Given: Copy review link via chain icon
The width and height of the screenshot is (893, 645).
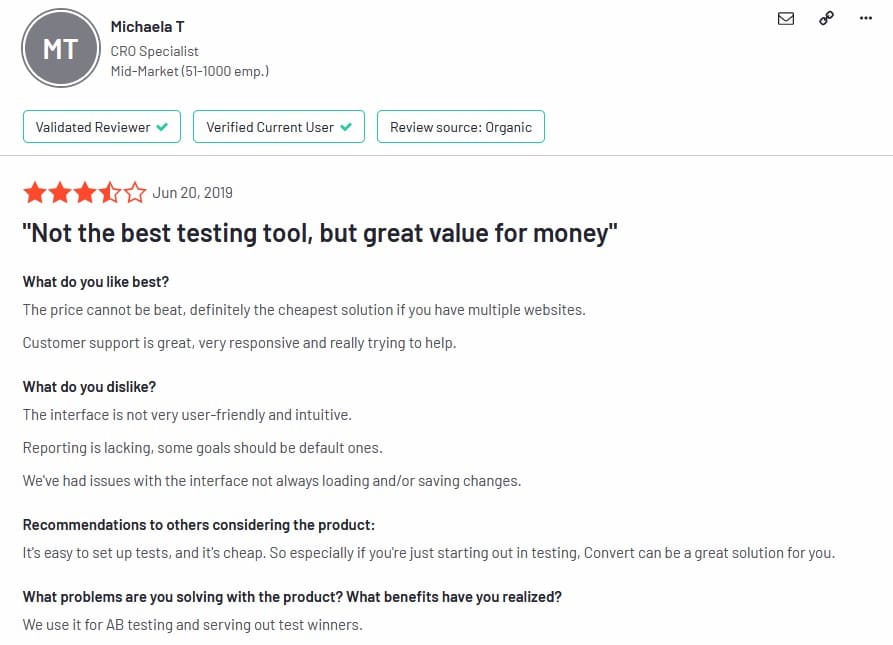Looking at the screenshot, I should point(826,18).
